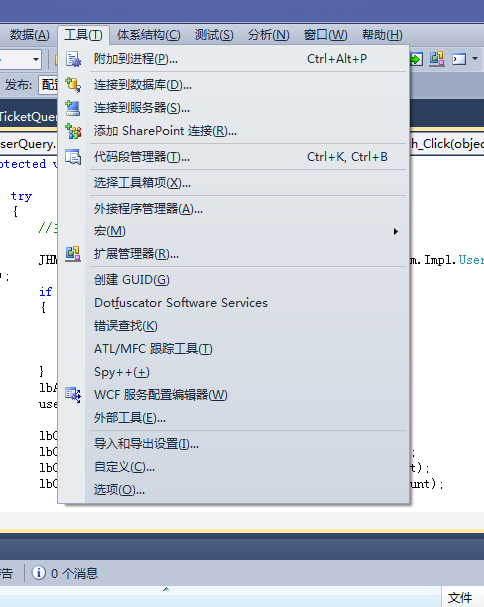Click the extension manager toolbar icon
The height and width of the screenshot is (607, 484).
(437, 59)
